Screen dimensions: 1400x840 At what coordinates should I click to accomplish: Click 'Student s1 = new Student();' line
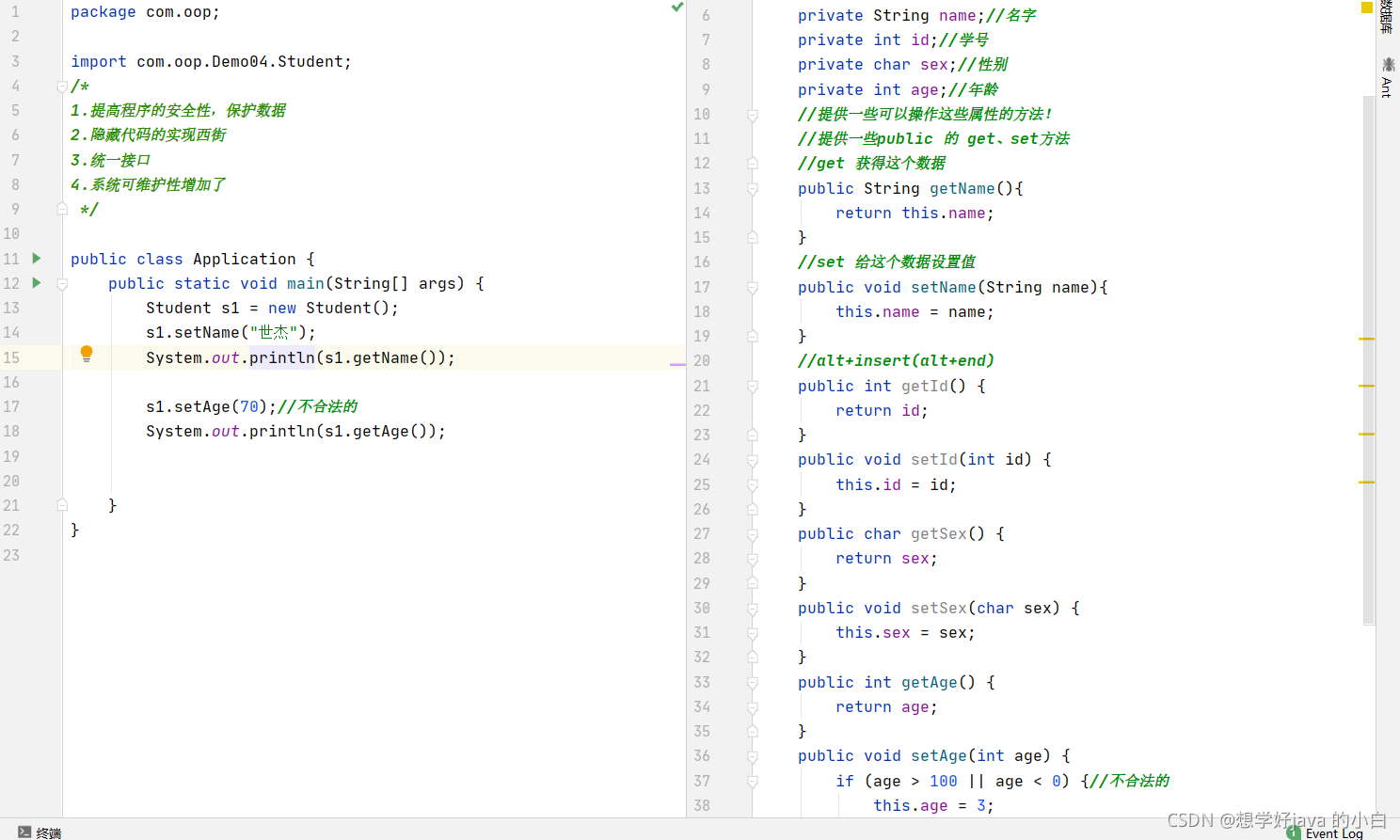272,309
